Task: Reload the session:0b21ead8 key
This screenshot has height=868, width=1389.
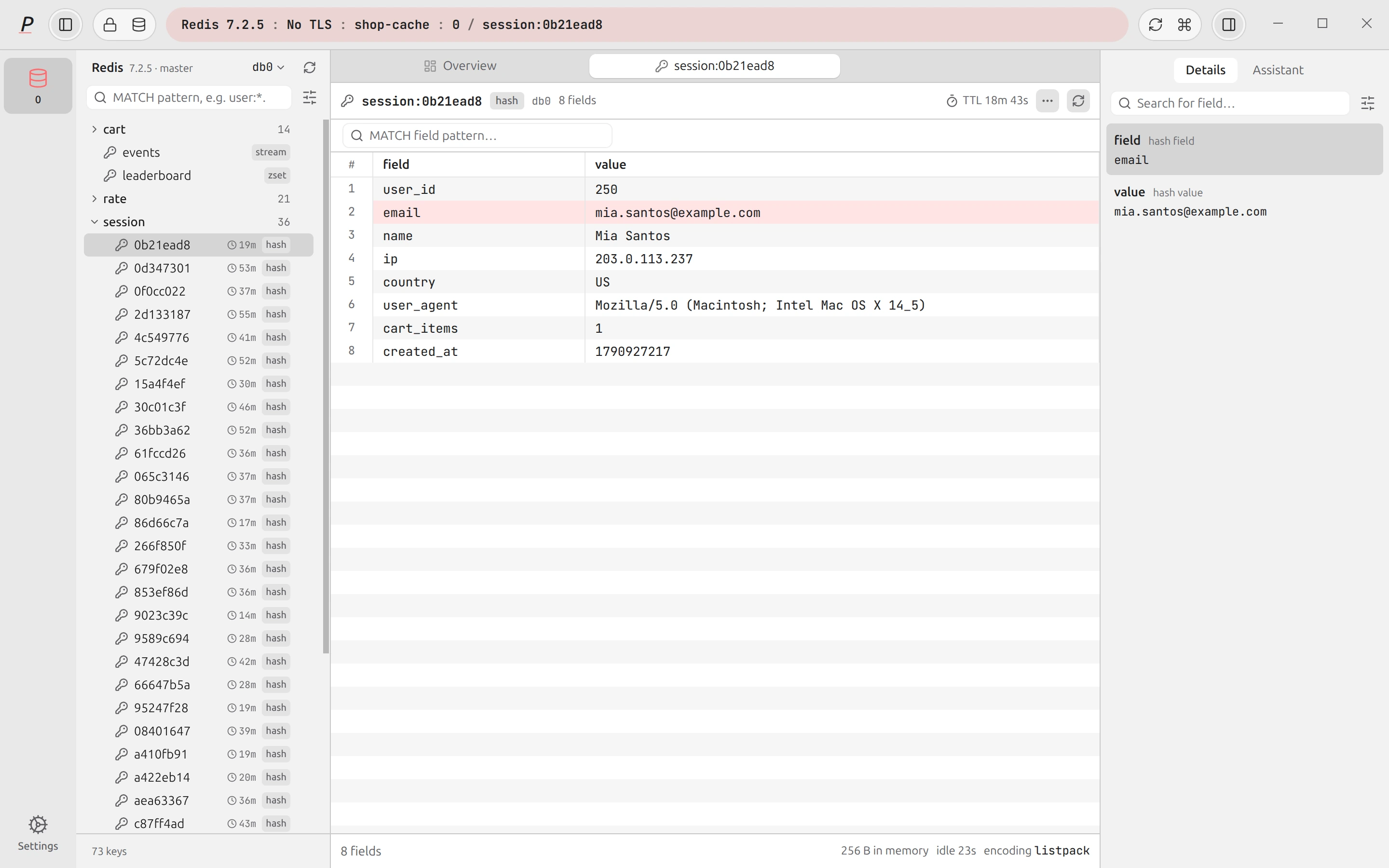Action: 1078,100
